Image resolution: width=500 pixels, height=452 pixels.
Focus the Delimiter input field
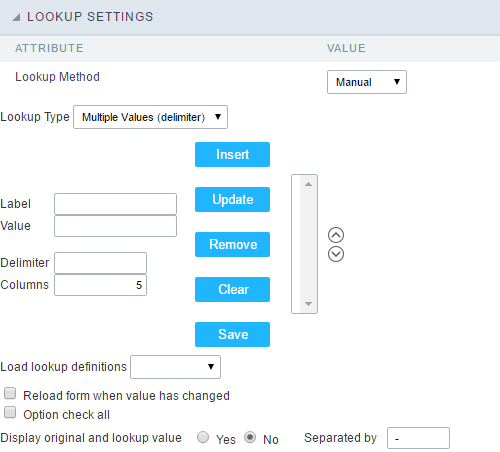coord(100,263)
